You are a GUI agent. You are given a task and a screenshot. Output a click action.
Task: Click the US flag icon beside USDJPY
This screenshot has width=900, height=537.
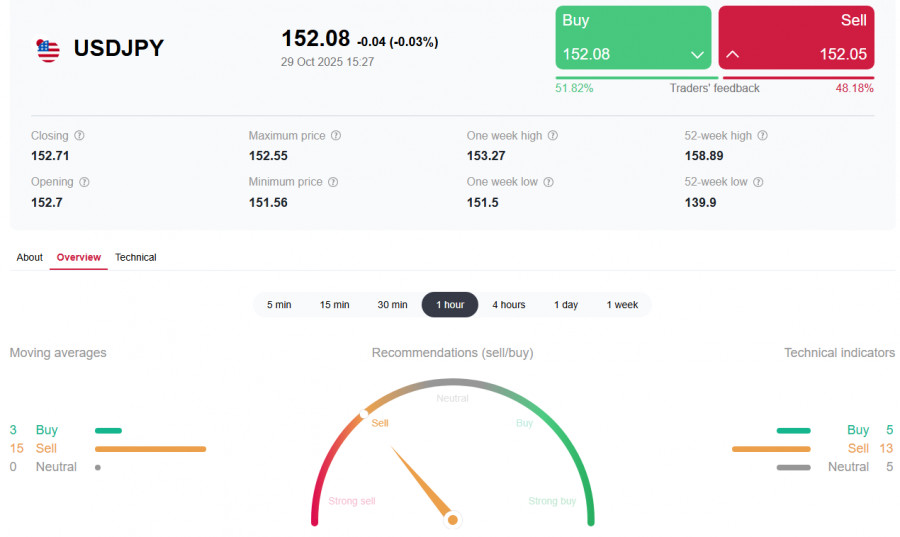coord(48,50)
